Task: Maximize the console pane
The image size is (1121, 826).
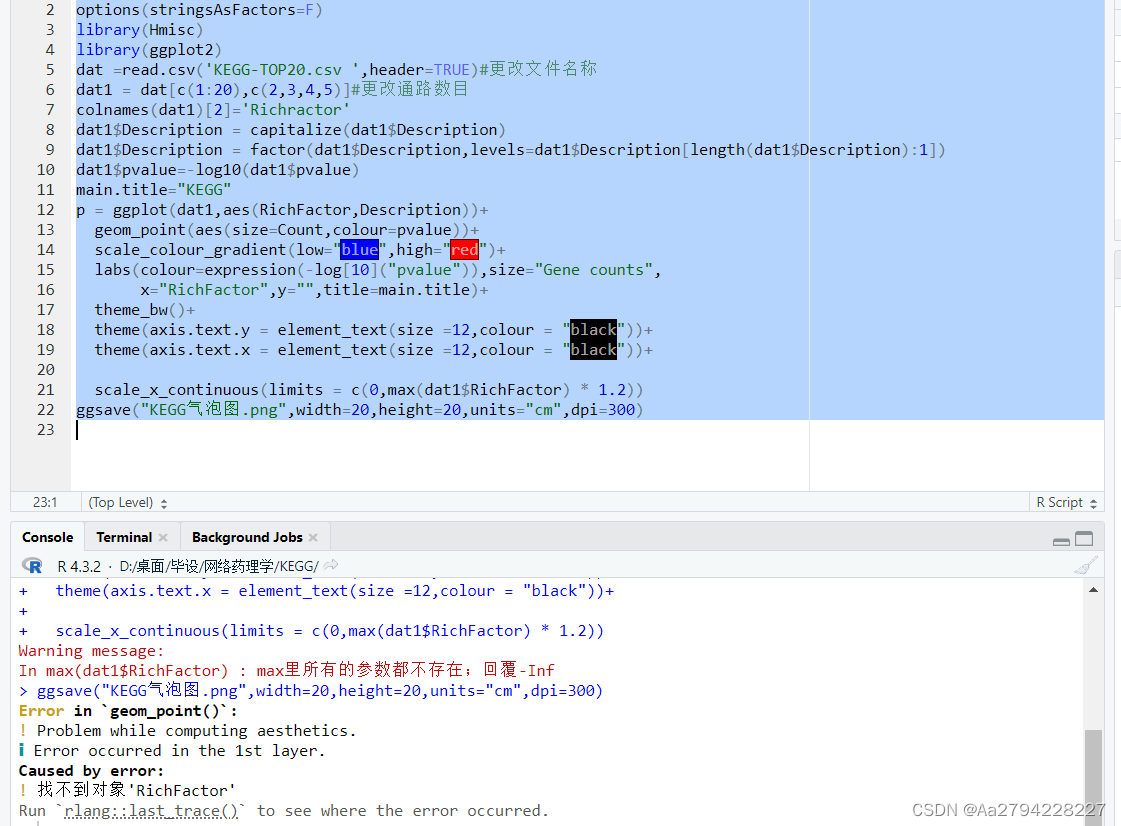Action: pyautogui.click(x=1083, y=539)
